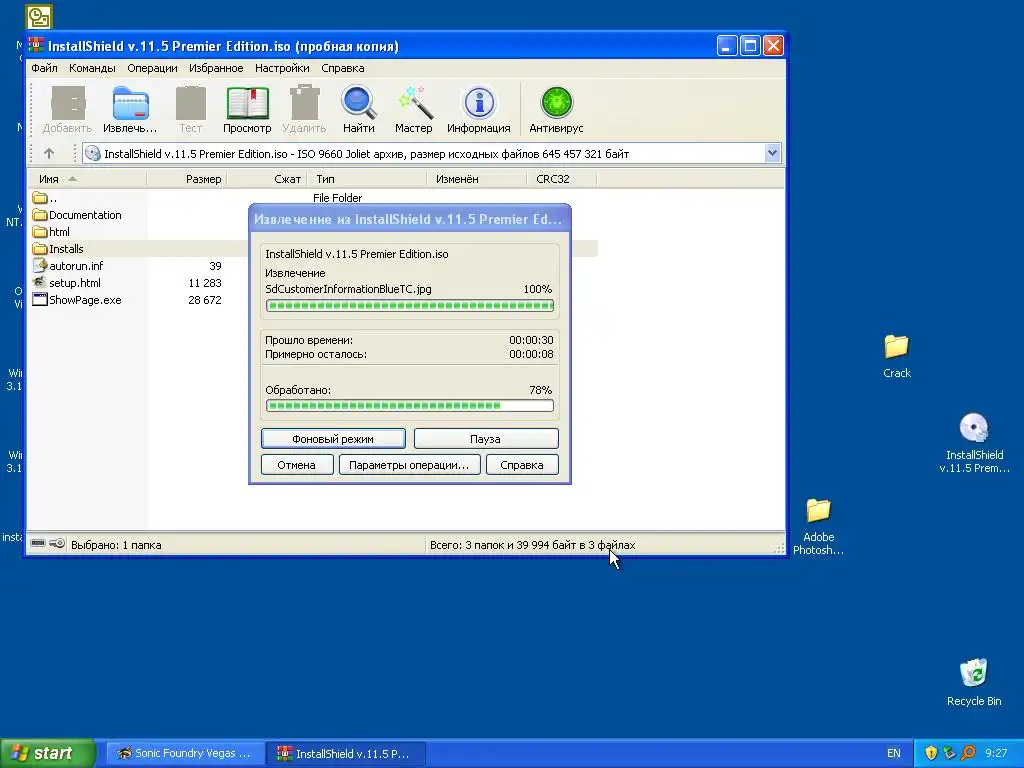Image resolution: width=1024 pixels, height=768 pixels.
Task: Select the Recycle Bin desktop icon
Action: [974, 682]
